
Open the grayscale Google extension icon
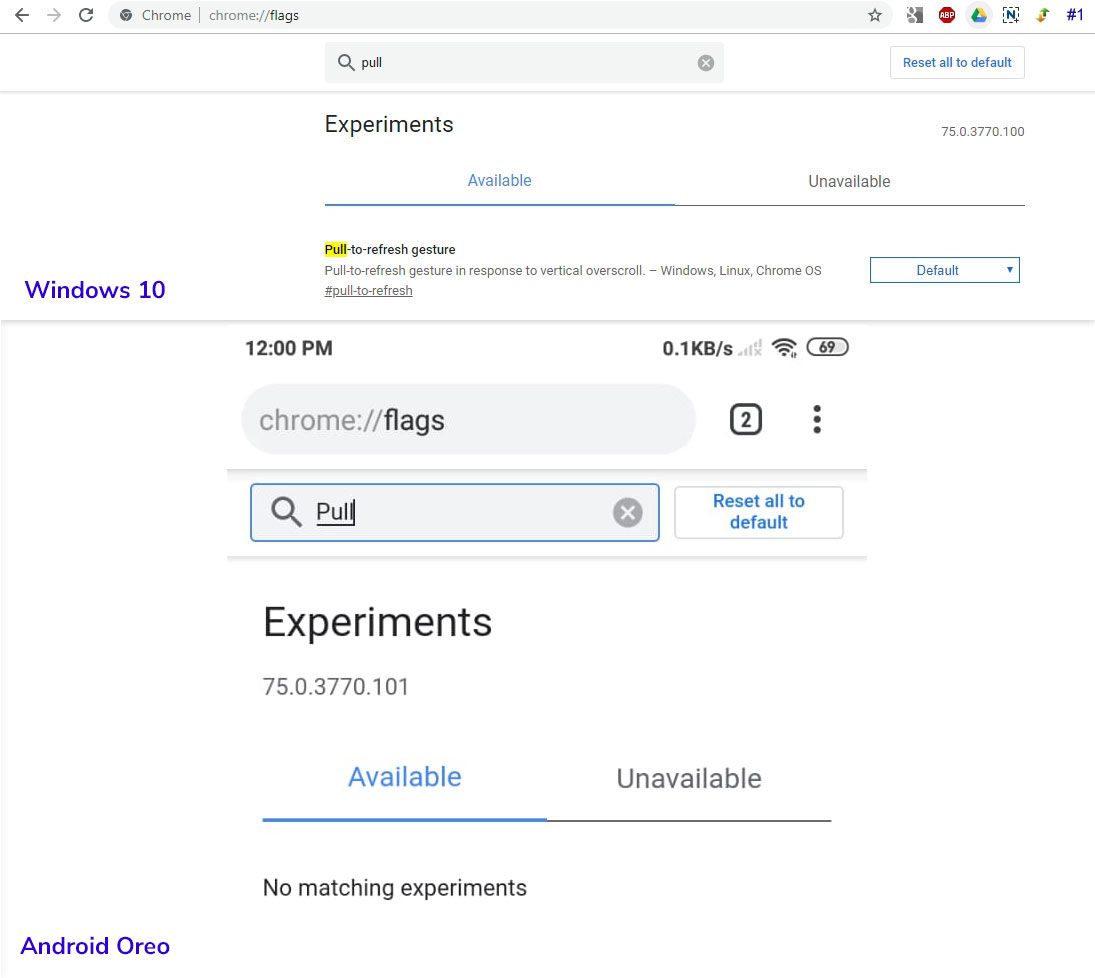(913, 15)
